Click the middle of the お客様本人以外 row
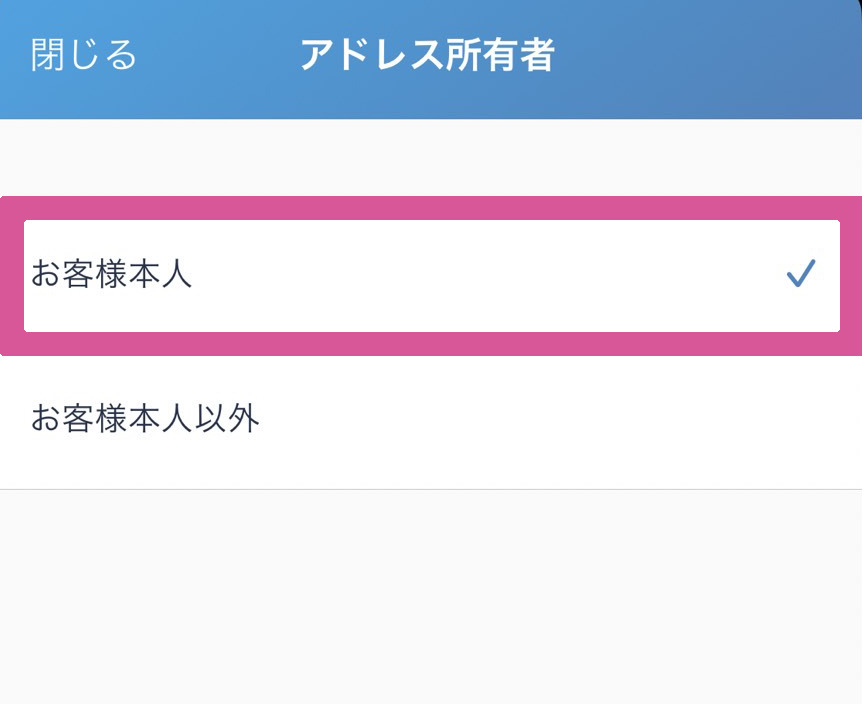Screen dimensions: 868x704 (x=431, y=419)
